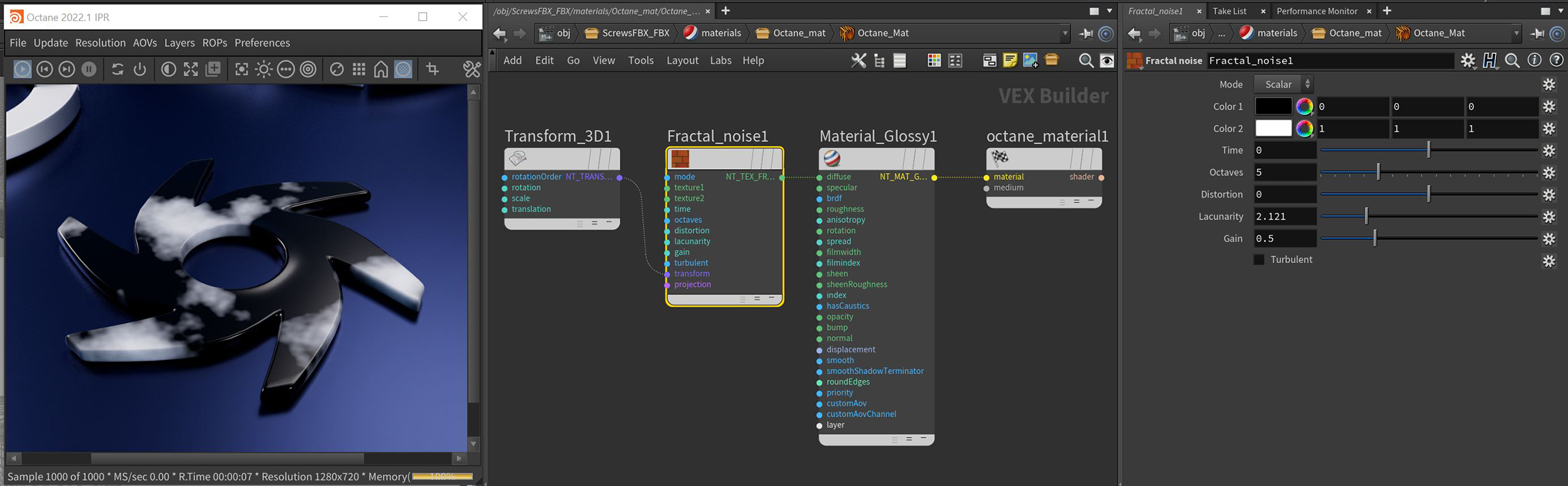Click the sun environment icon in IPR

tap(264, 69)
